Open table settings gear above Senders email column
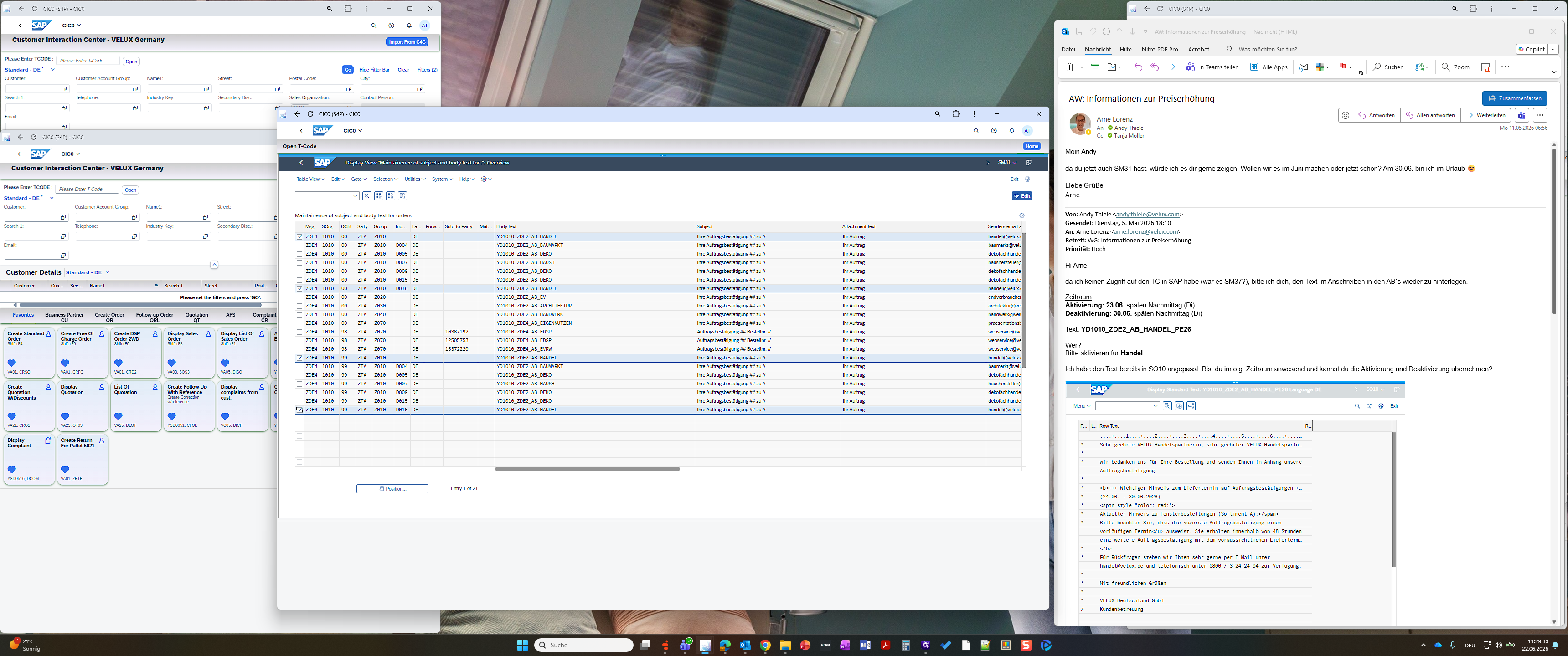 (x=1022, y=215)
